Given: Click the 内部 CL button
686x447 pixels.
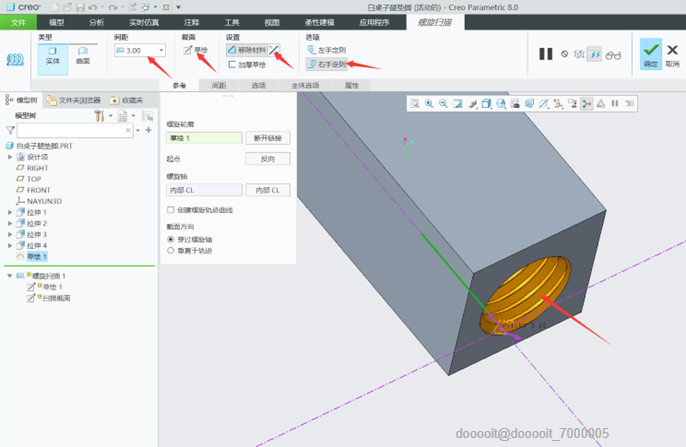Looking at the screenshot, I should tap(268, 190).
